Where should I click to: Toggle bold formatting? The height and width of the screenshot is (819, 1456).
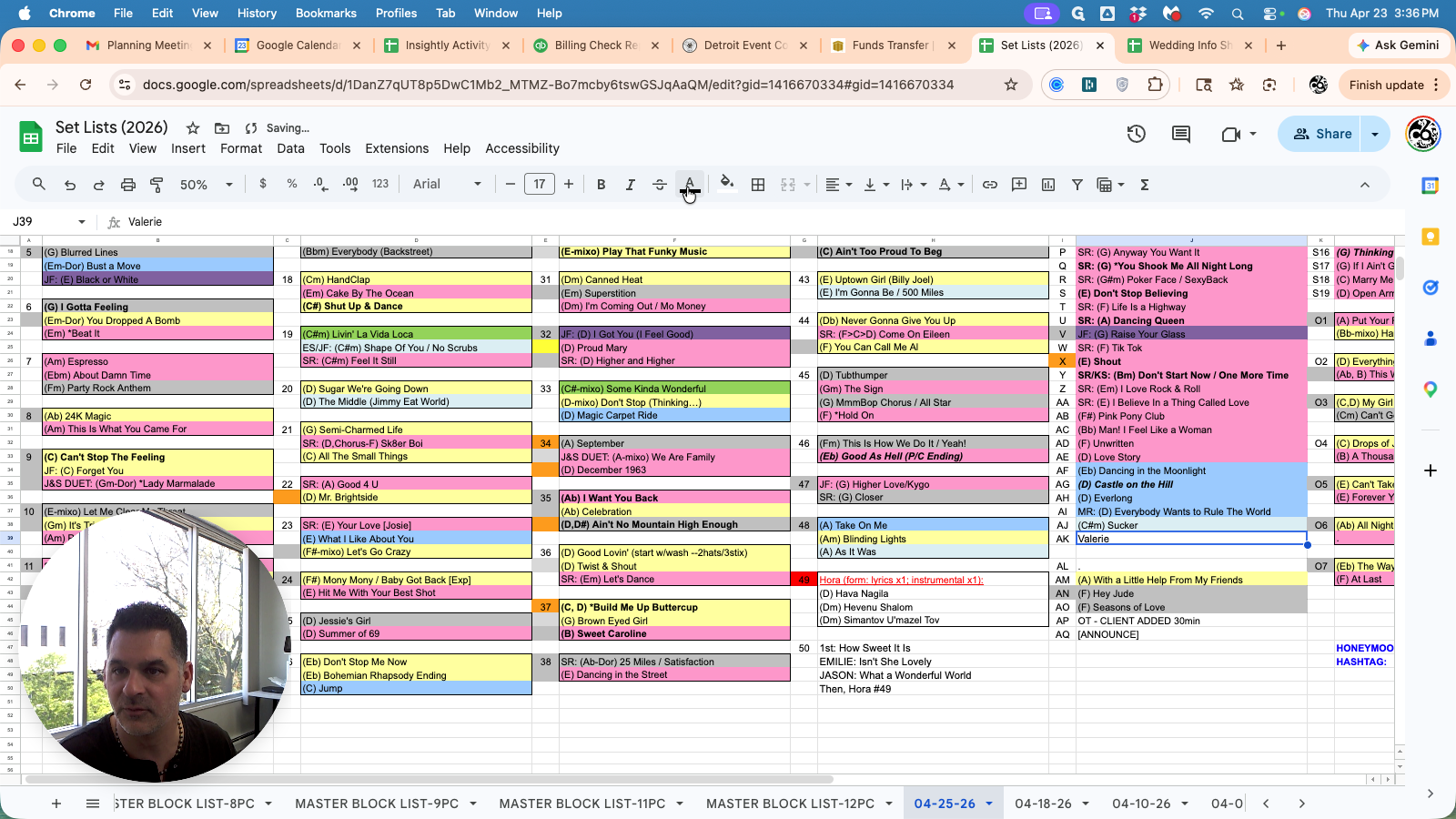(x=601, y=185)
